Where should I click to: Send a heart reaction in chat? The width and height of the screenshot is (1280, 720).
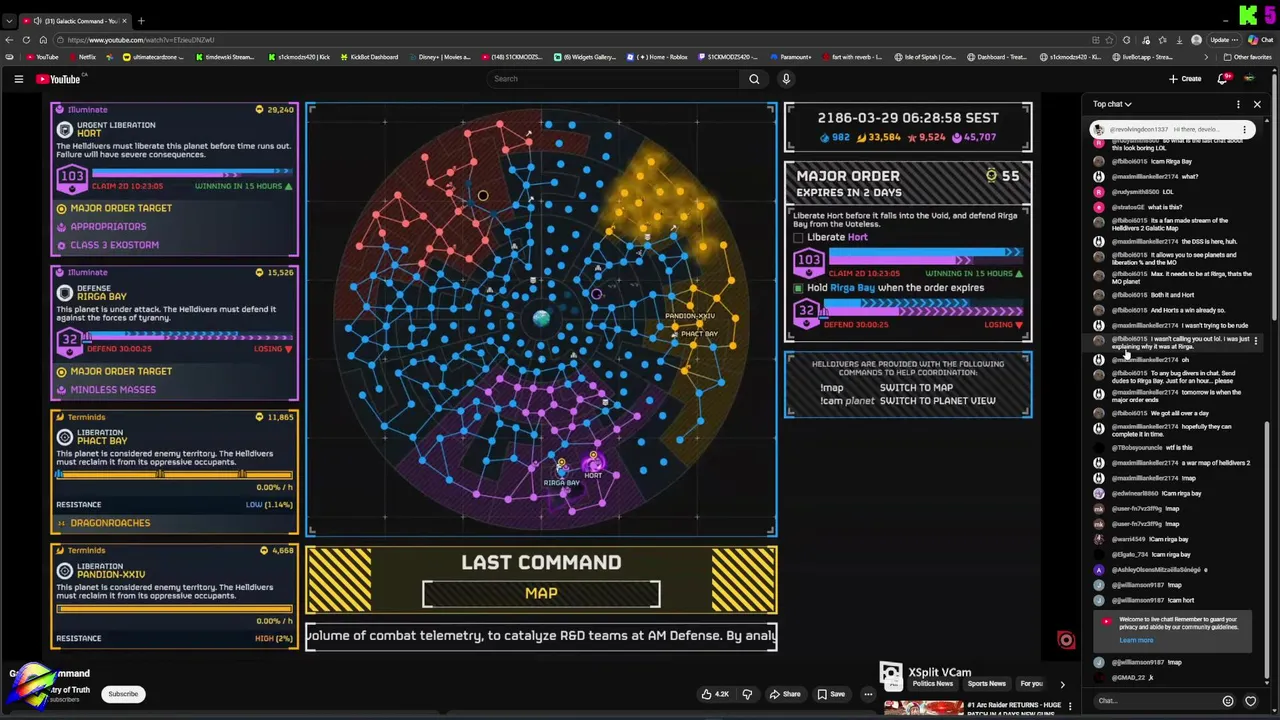[x=1250, y=701]
